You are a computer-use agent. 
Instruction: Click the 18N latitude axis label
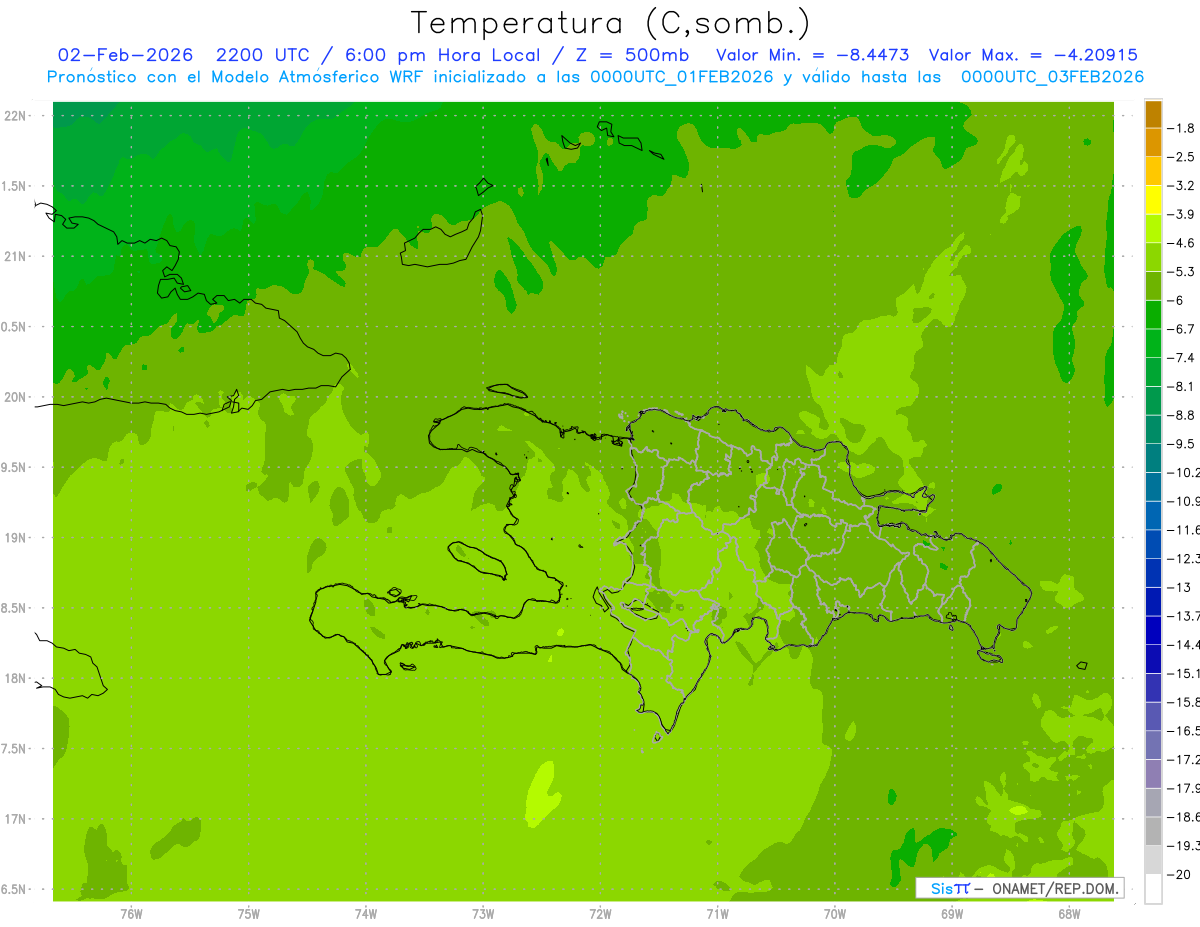pos(15,679)
